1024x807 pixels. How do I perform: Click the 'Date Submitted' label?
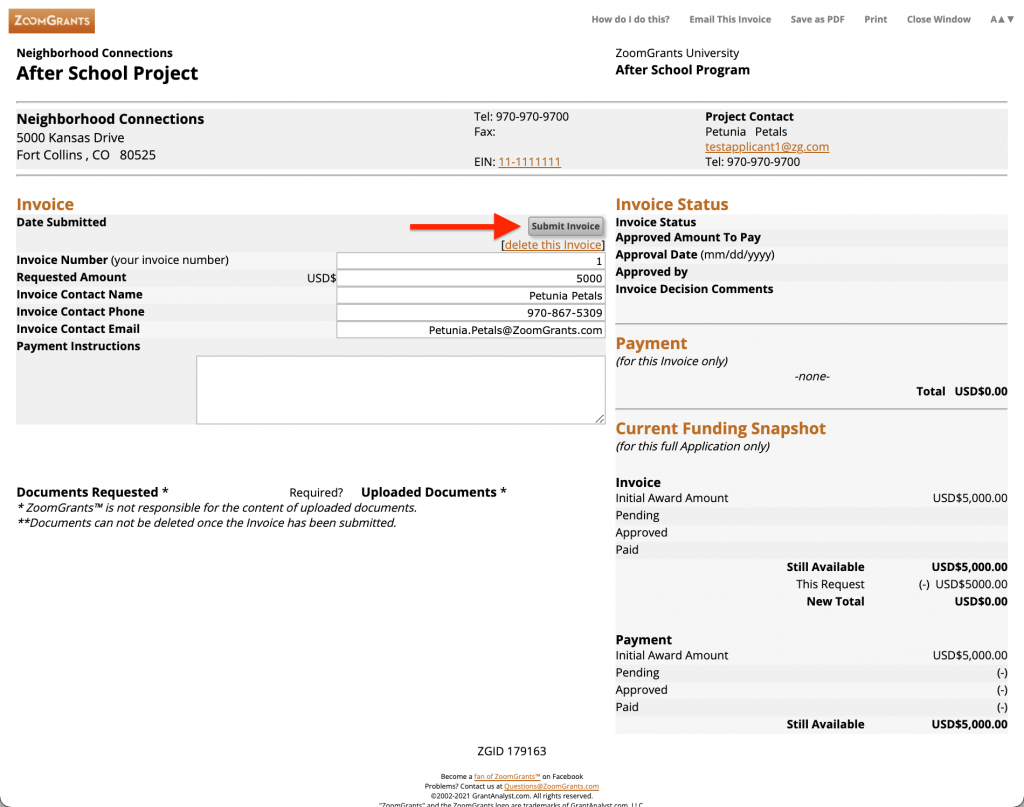tap(61, 222)
